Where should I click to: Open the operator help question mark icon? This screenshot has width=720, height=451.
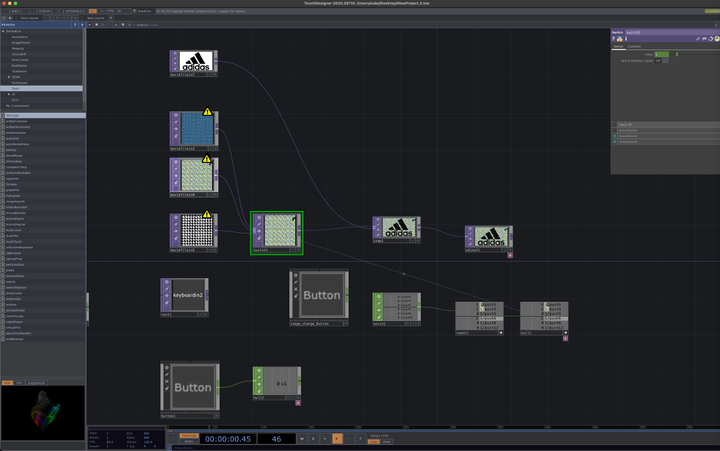613,38
